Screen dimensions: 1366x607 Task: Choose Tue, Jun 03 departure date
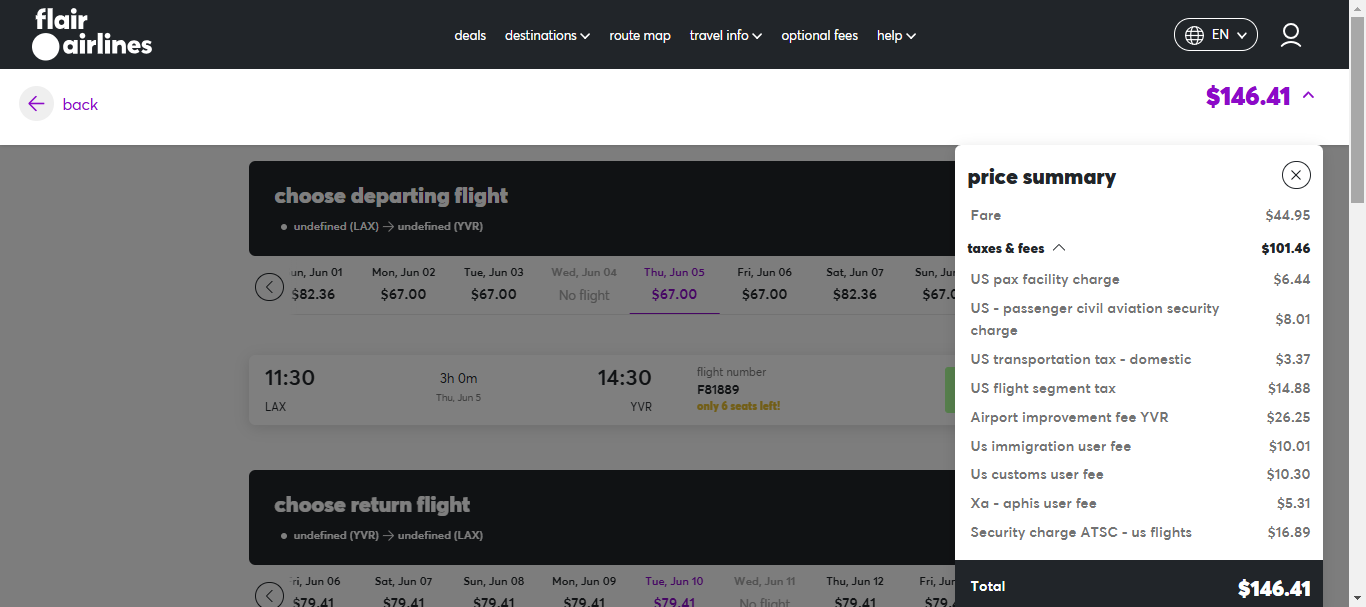pyautogui.click(x=493, y=284)
